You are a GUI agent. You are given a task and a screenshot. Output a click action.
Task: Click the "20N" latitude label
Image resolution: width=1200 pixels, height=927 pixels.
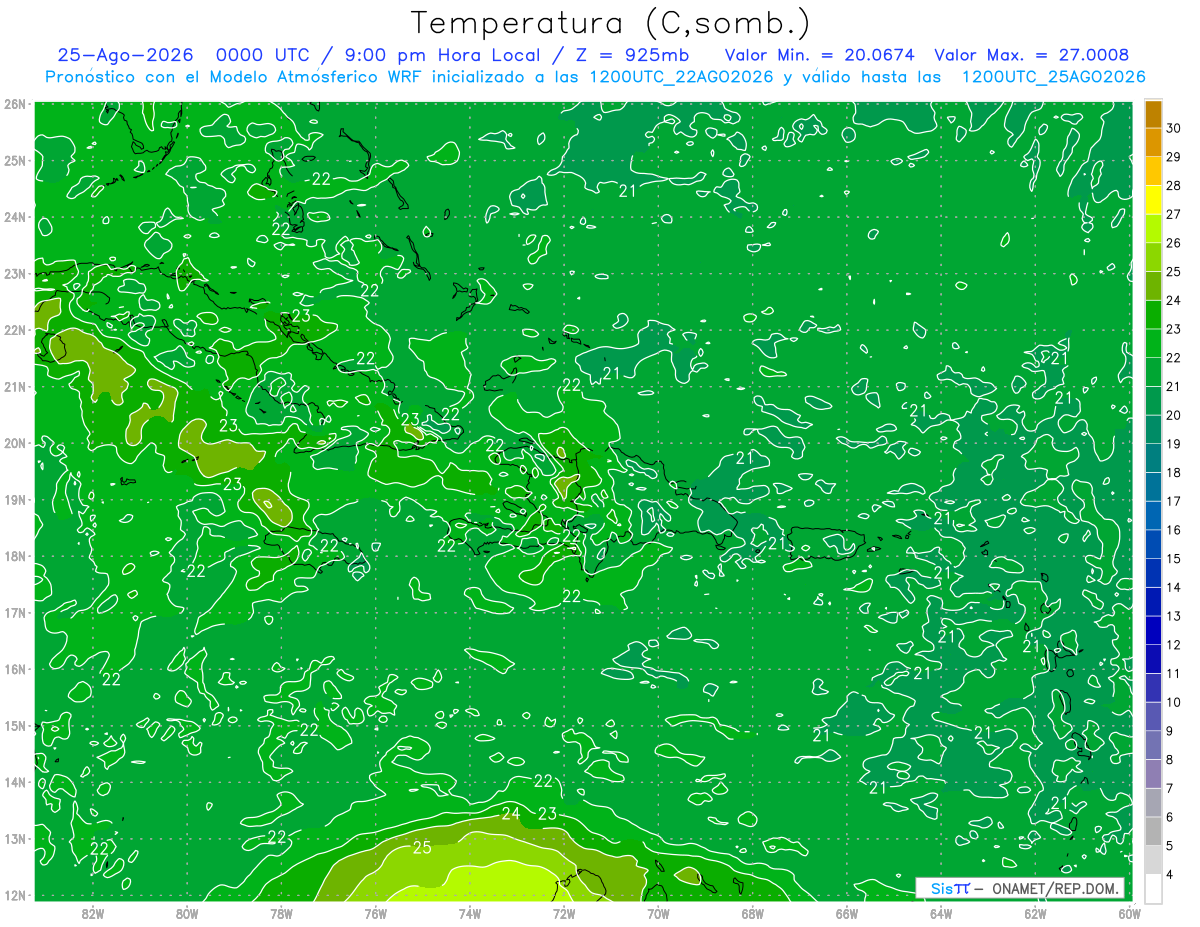pos(15,443)
